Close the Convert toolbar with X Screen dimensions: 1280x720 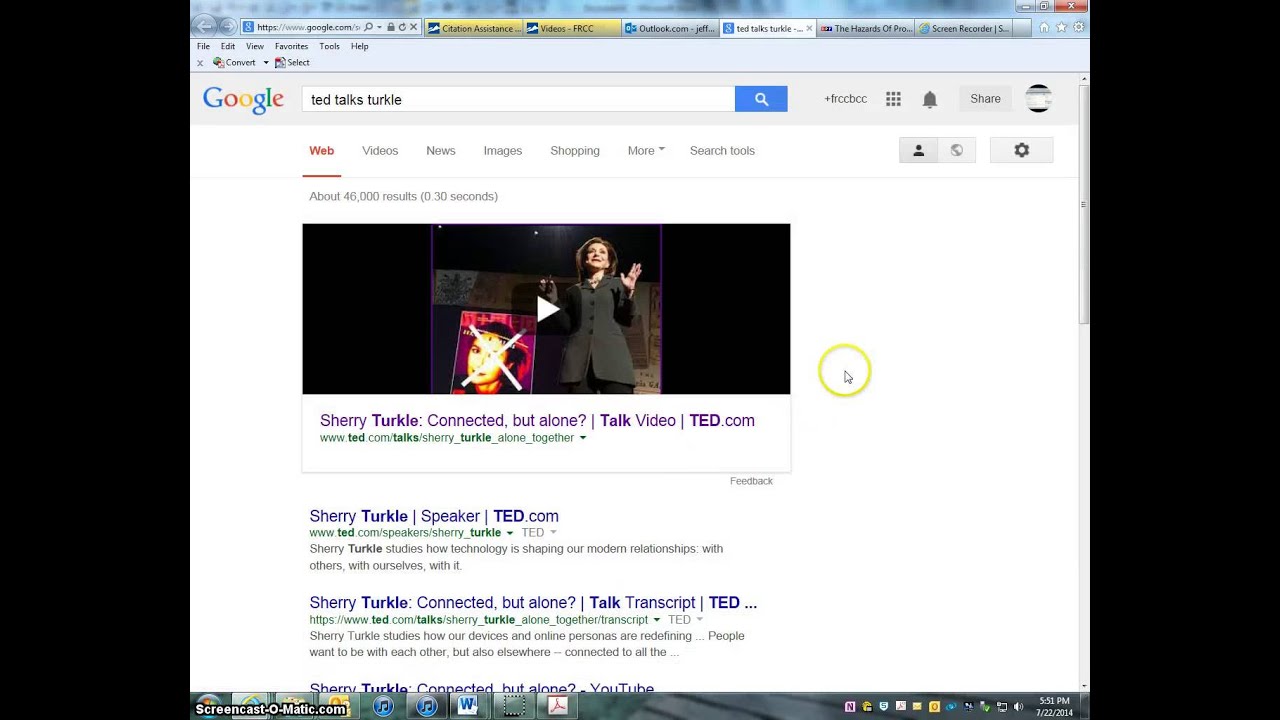200,63
